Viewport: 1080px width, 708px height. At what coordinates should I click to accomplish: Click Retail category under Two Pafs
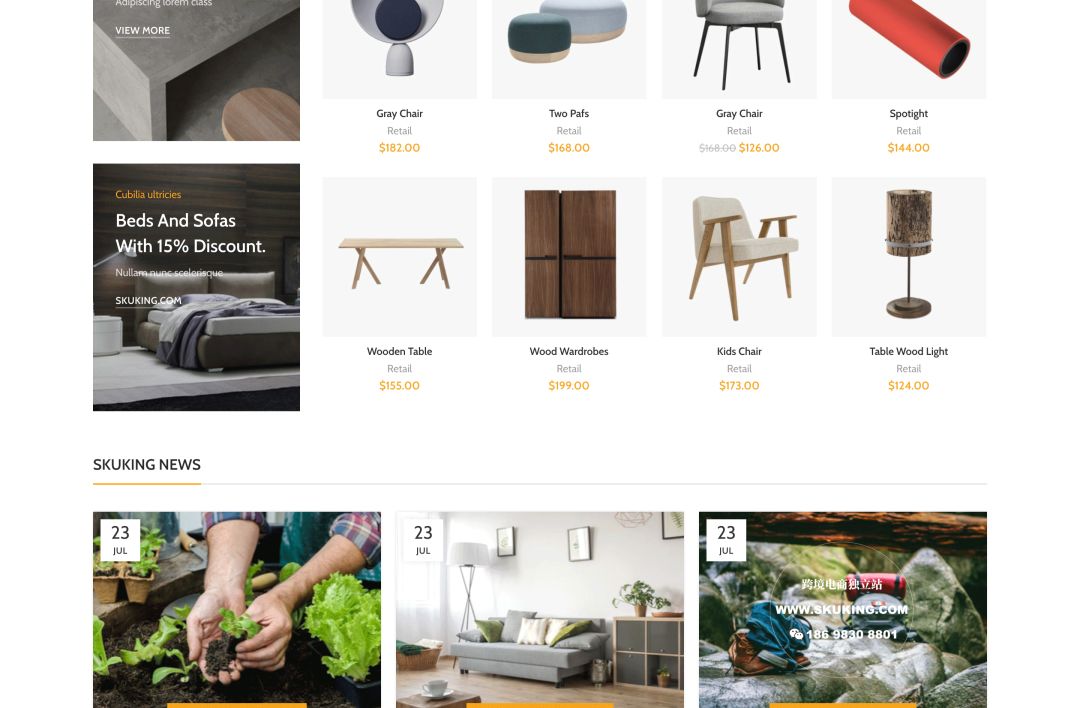coord(569,131)
